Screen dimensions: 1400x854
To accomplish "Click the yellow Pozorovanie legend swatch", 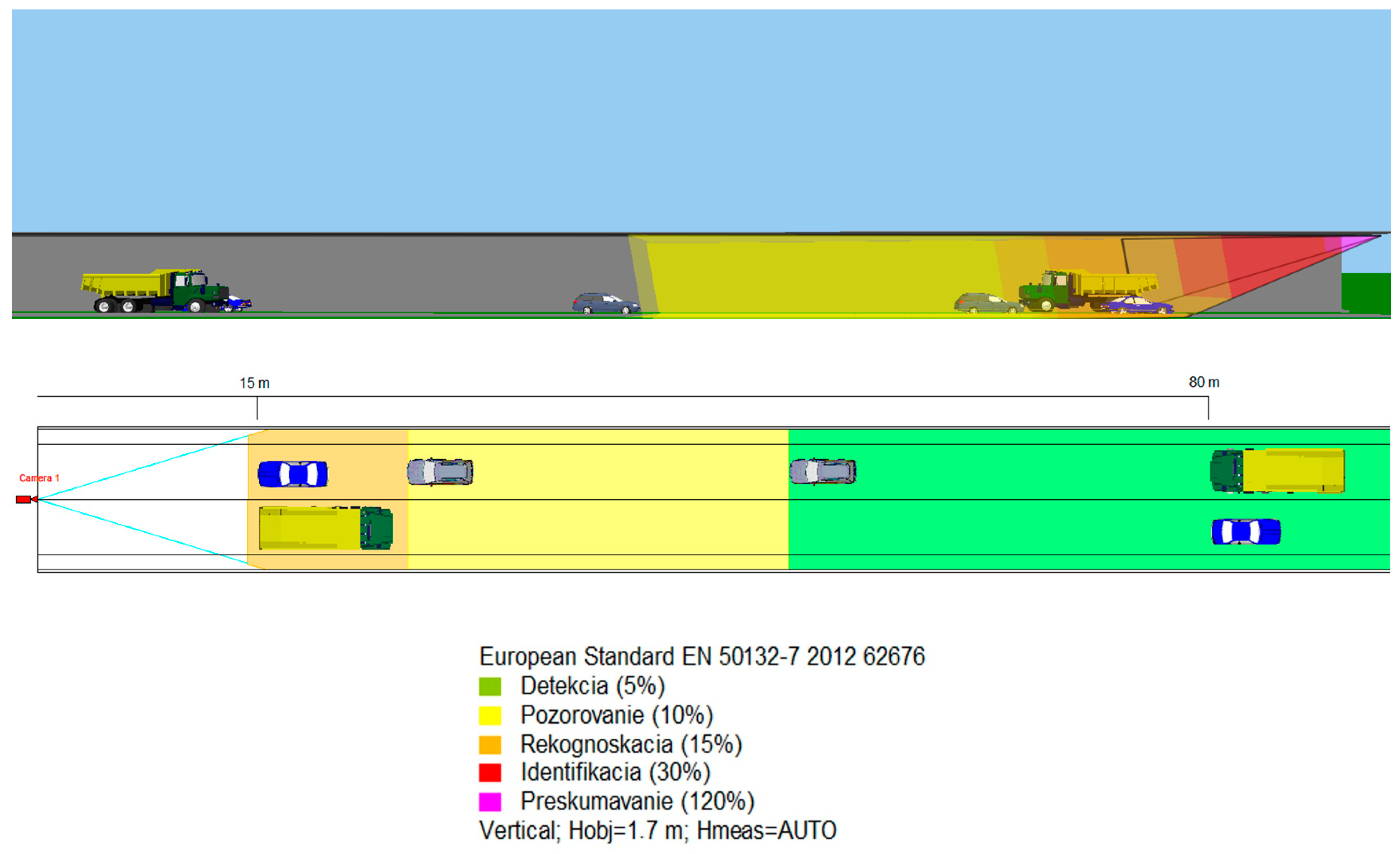I will [490, 715].
